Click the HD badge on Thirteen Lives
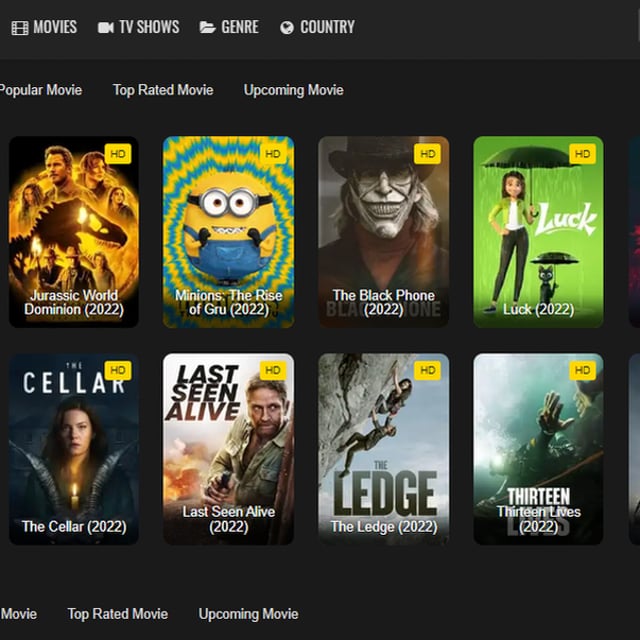This screenshot has height=640, width=640. pyautogui.click(x=582, y=370)
